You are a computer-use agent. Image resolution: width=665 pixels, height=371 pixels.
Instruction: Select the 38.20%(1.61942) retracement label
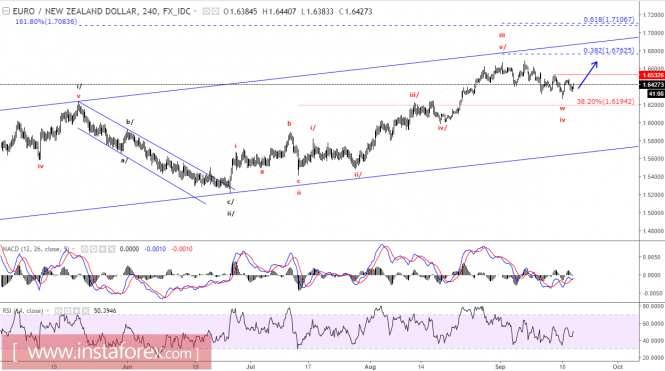pyautogui.click(x=606, y=101)
